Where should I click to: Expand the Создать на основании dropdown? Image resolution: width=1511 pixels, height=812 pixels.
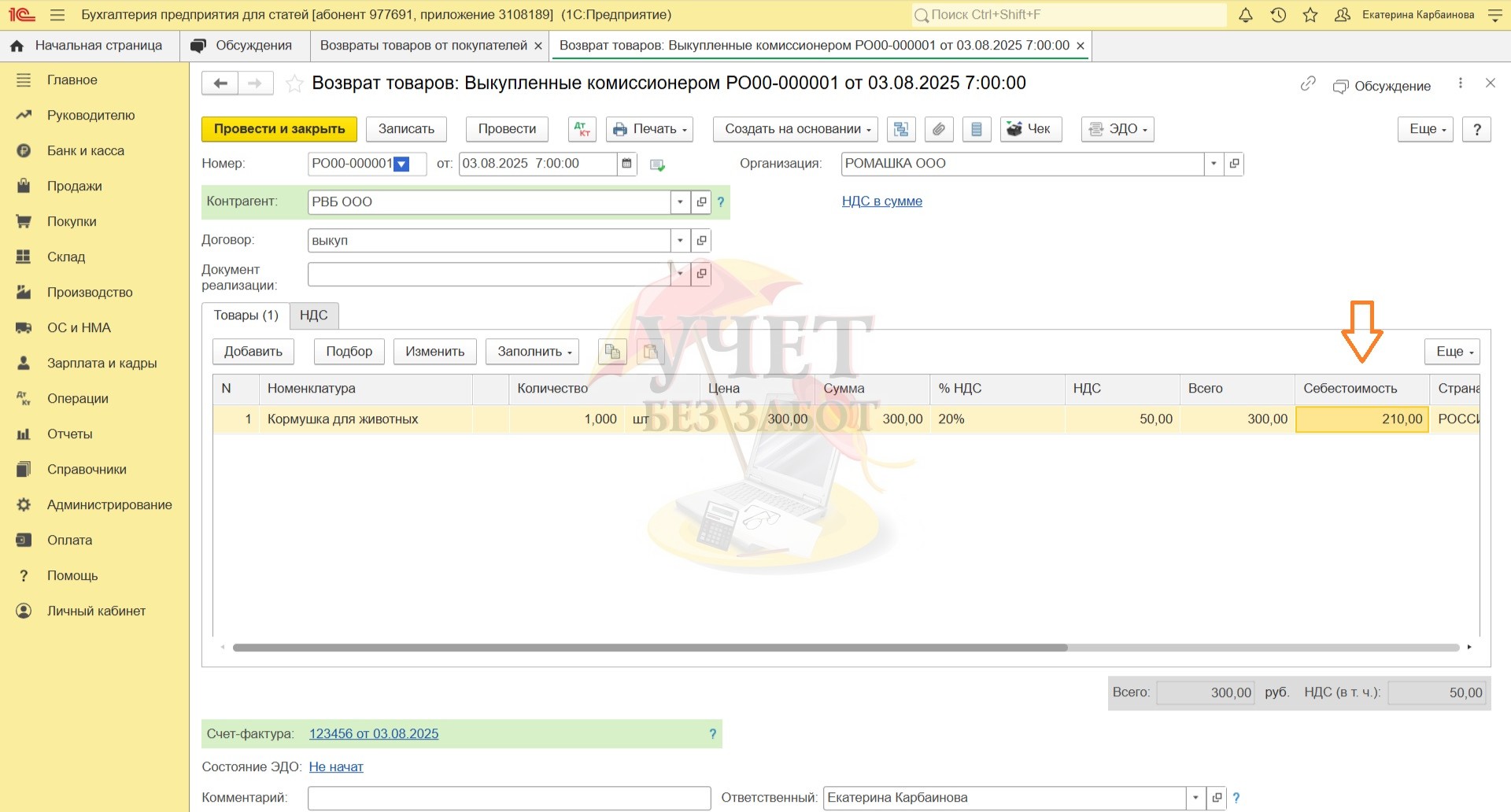tap(795, 129)
